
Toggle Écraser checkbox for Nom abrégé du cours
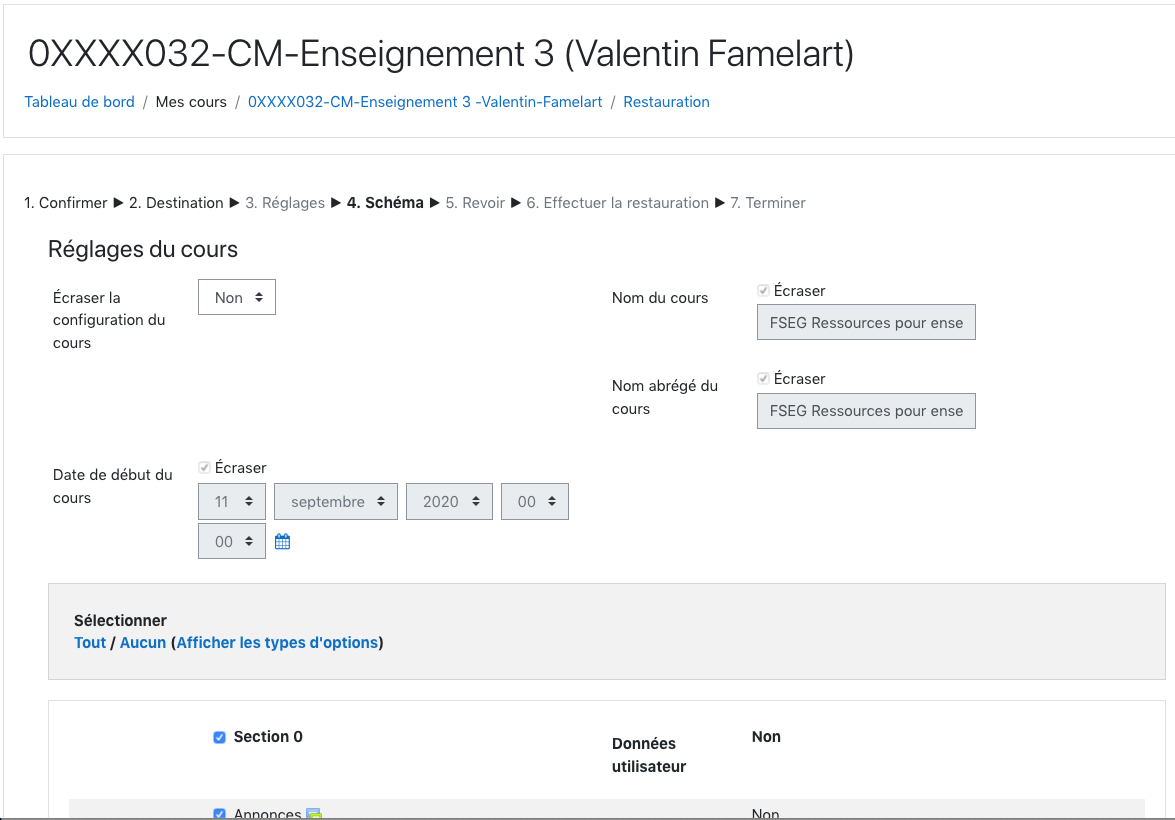pyautogui.click(x=763, y=379)
